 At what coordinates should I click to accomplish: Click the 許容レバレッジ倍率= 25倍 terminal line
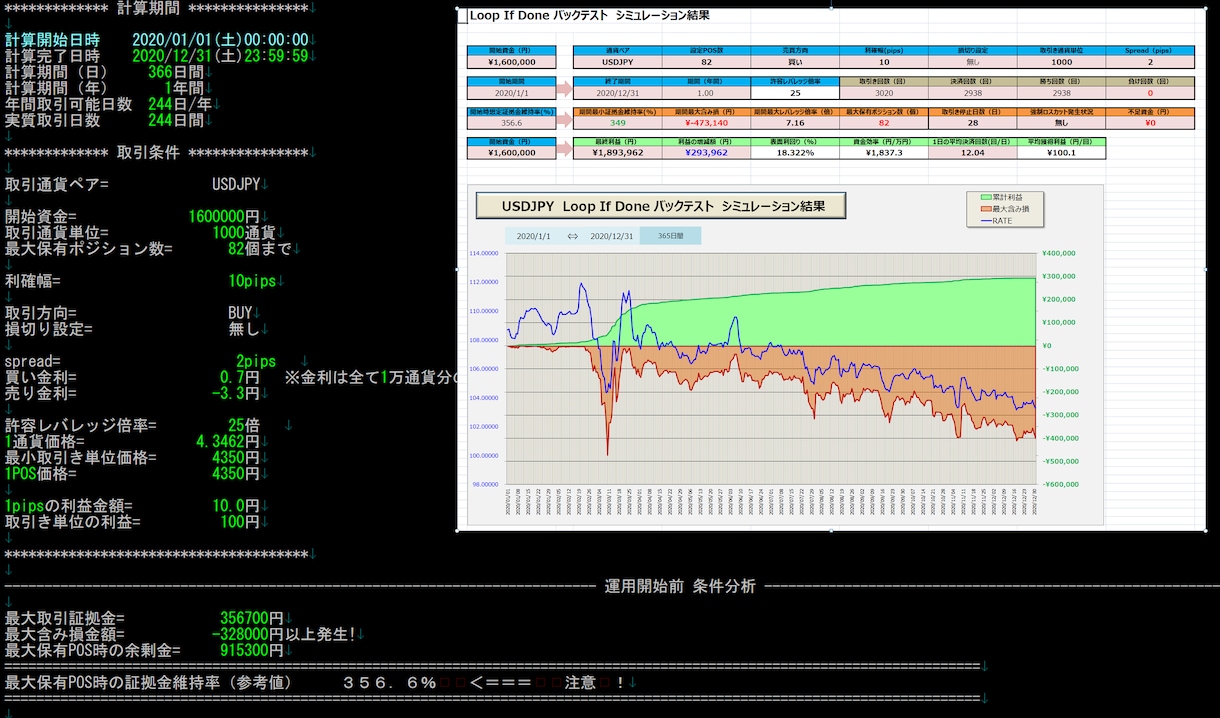pos(134,426)
